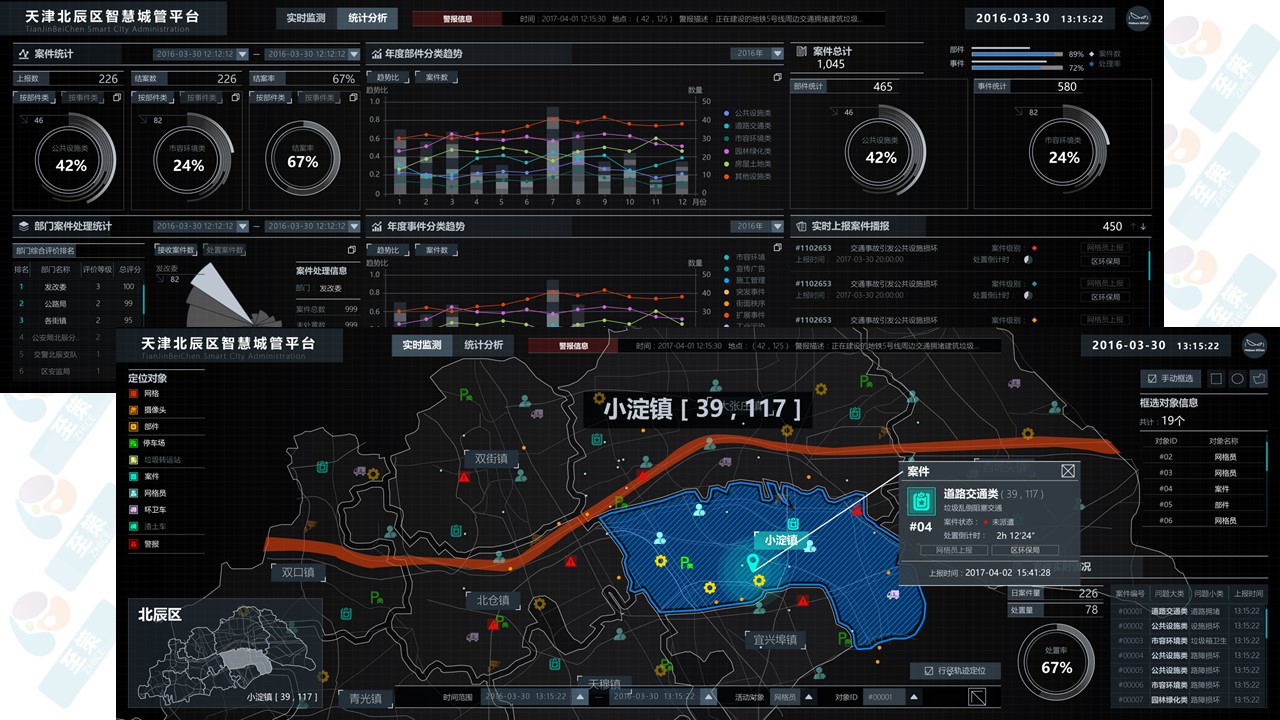This screenshot has width=1280, height=720.
Task: Switch to the 实时监测 tab in the top window
Action: 306,18
